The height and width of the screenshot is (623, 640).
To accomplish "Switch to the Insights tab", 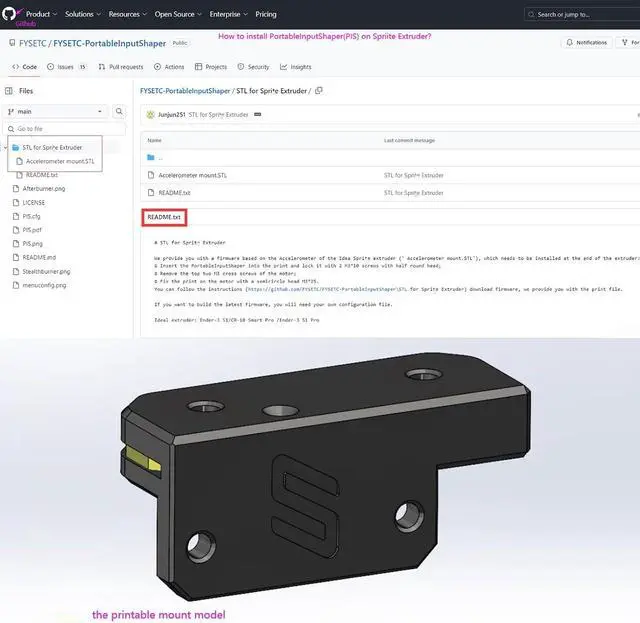I will [296, 67].
